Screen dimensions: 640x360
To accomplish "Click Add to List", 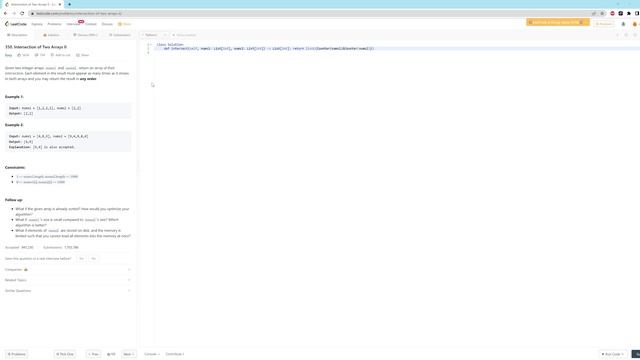I will pyautogui.click(x=60, y=55).
